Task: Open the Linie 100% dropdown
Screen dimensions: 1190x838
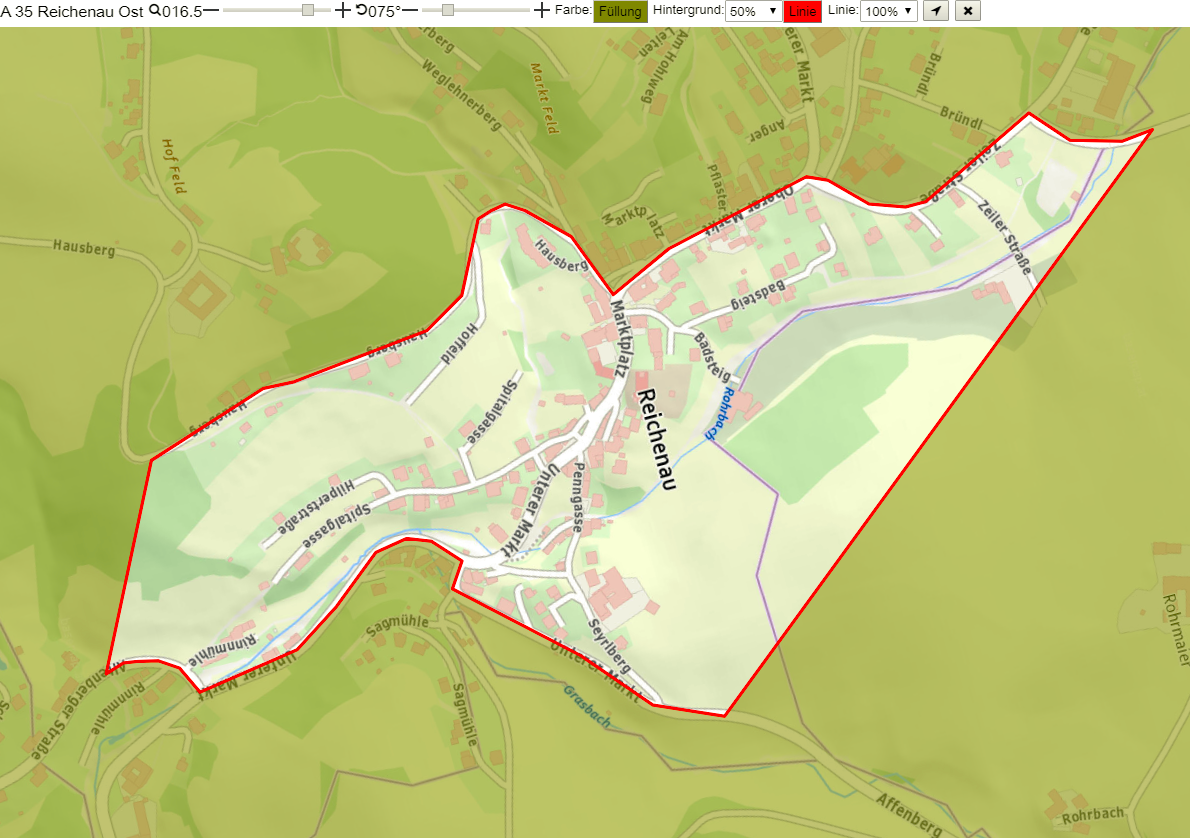Action: (889, 11)
